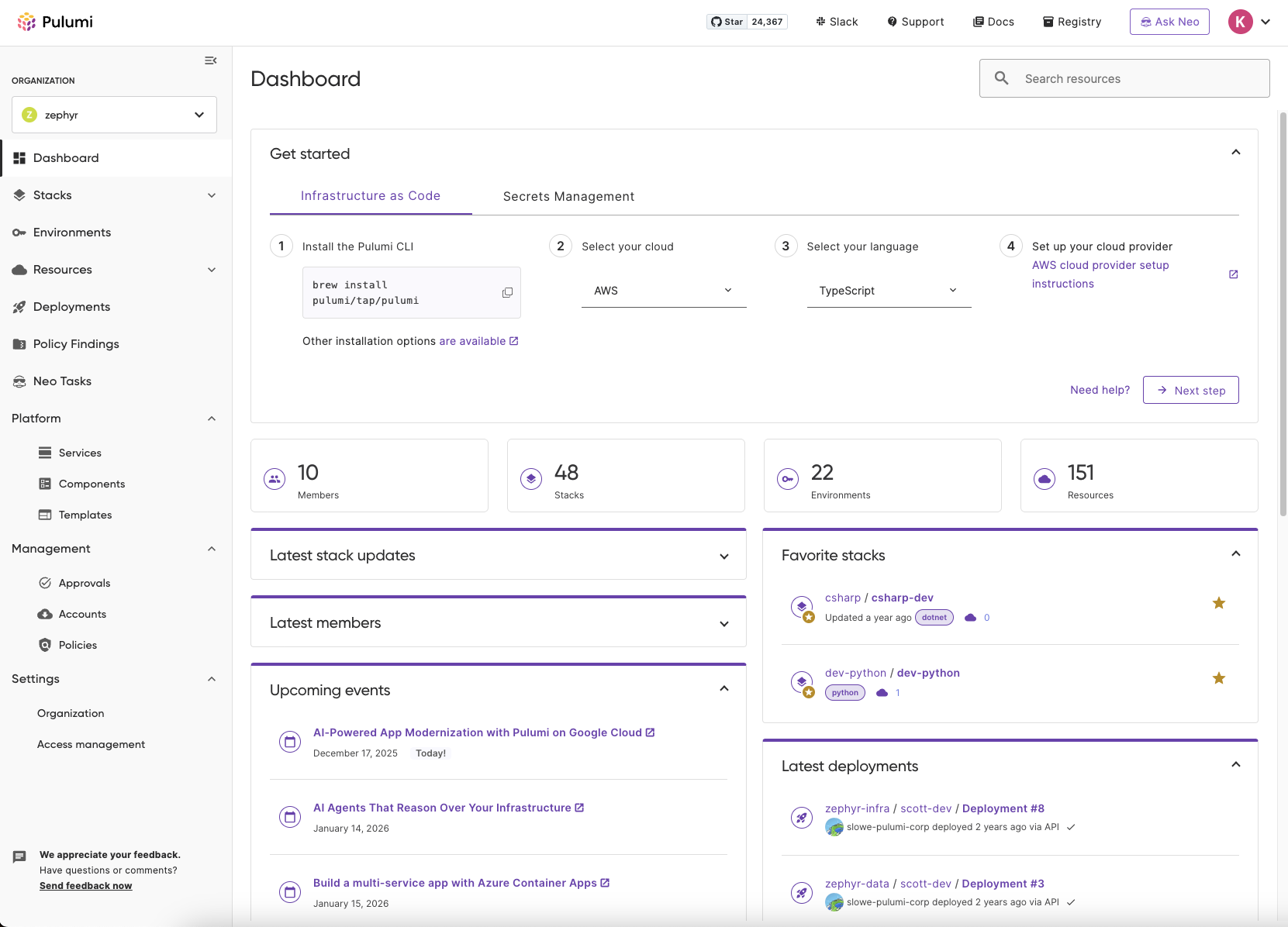The width and height of the screenshot is (1288, 927).
Task: Open the Stacks section in sidebar
Action: [52, 195]
